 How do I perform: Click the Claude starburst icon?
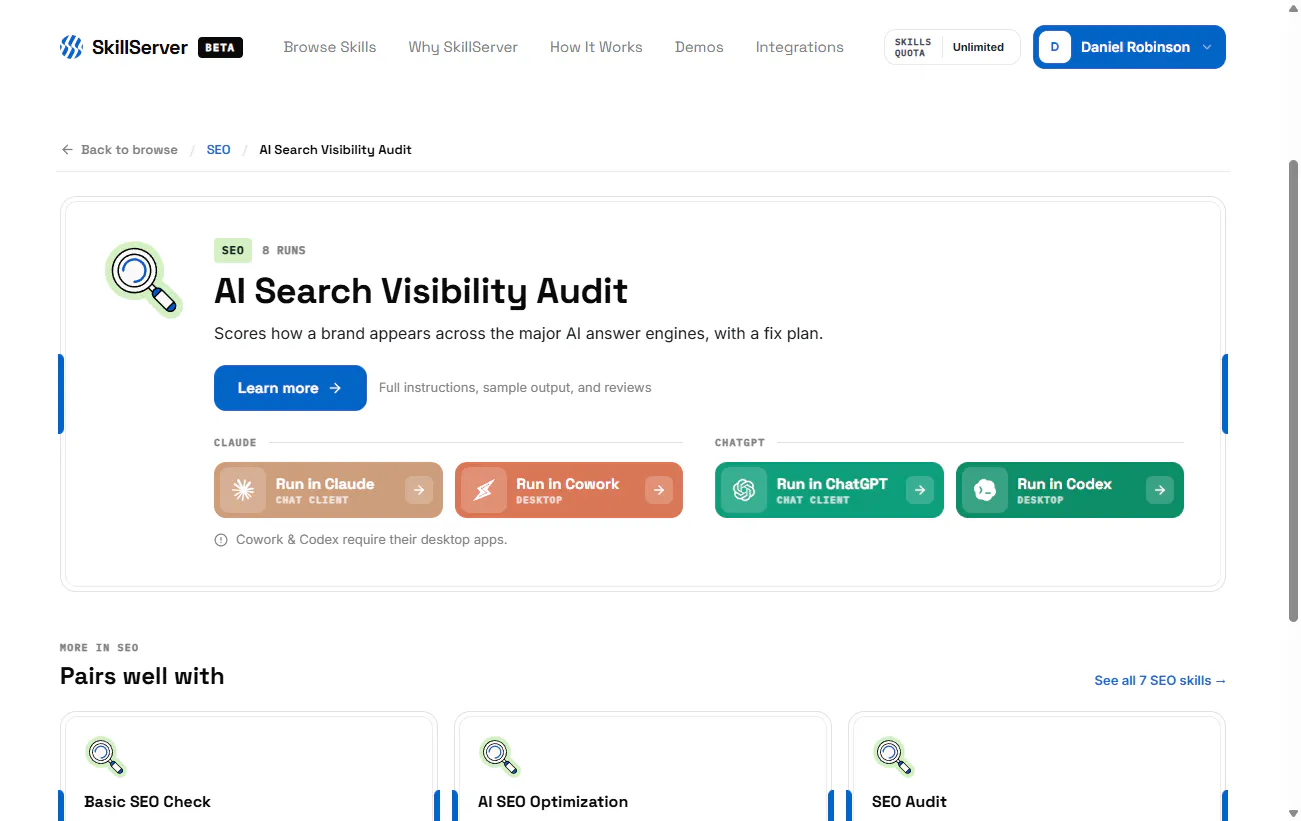[243, 490]
